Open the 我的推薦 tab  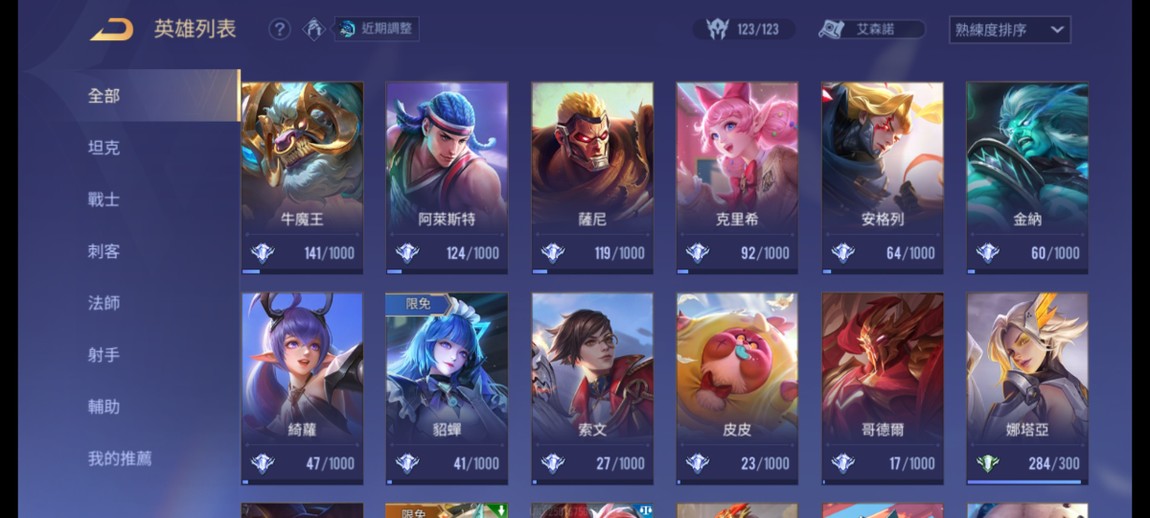120,459
